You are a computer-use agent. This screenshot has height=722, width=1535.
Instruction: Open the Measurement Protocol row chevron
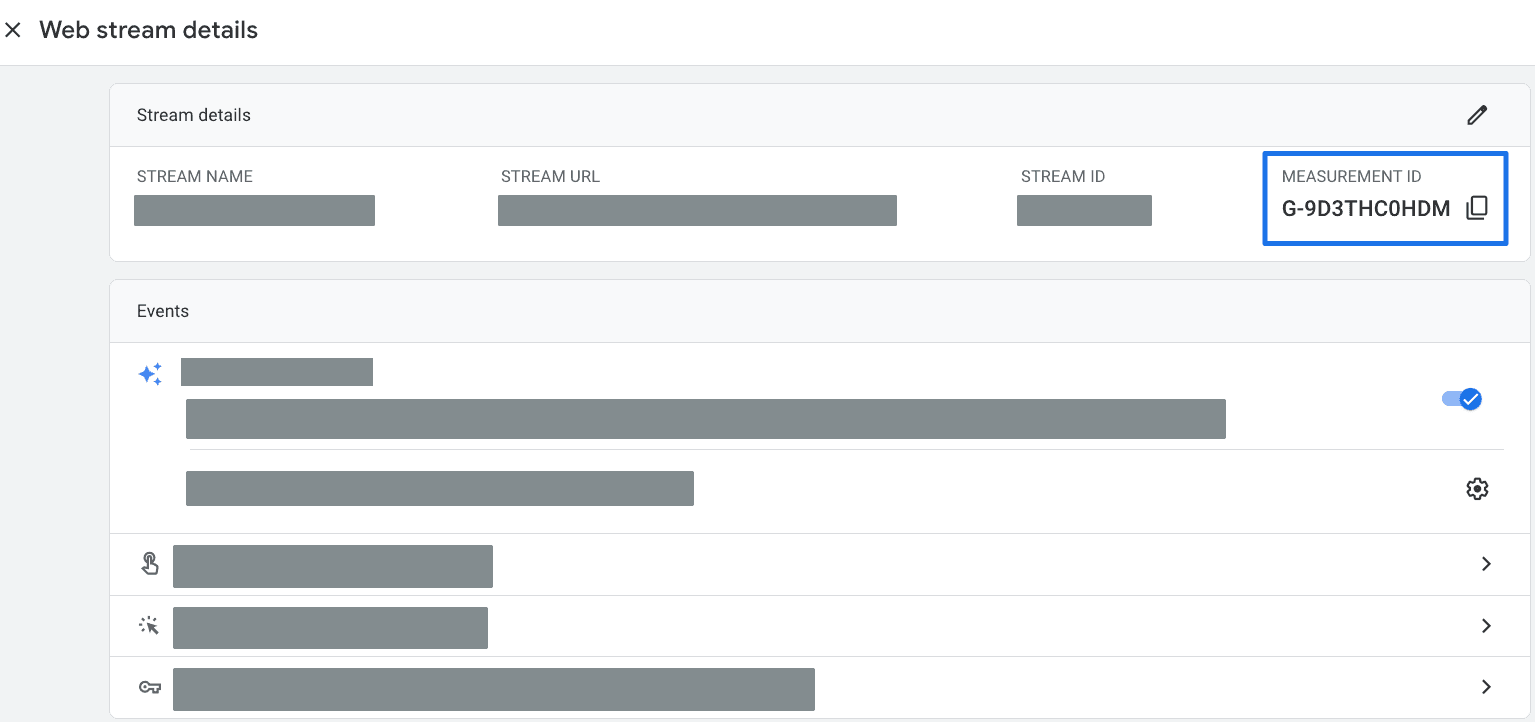[1485, 687]
